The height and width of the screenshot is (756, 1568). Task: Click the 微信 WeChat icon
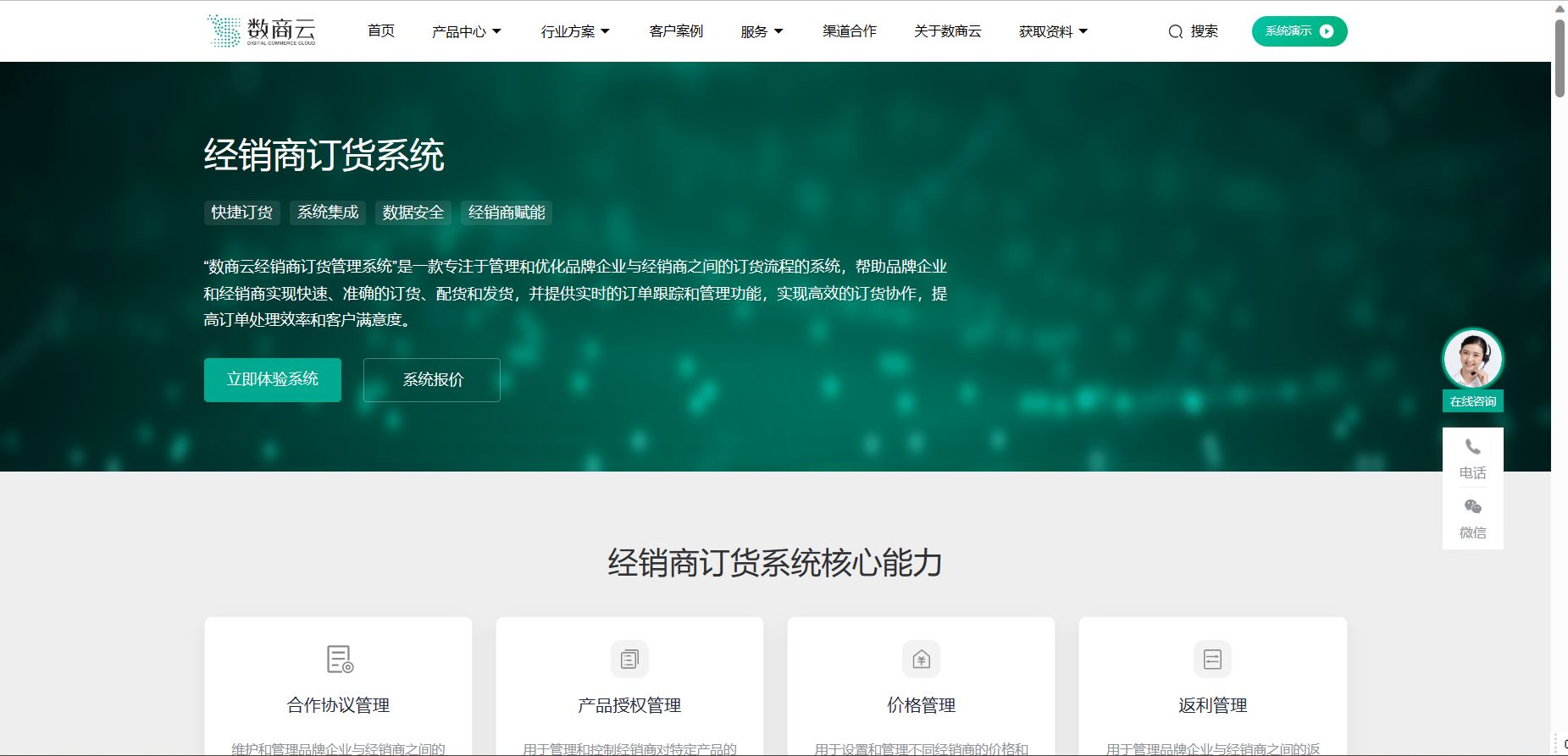1473,506
